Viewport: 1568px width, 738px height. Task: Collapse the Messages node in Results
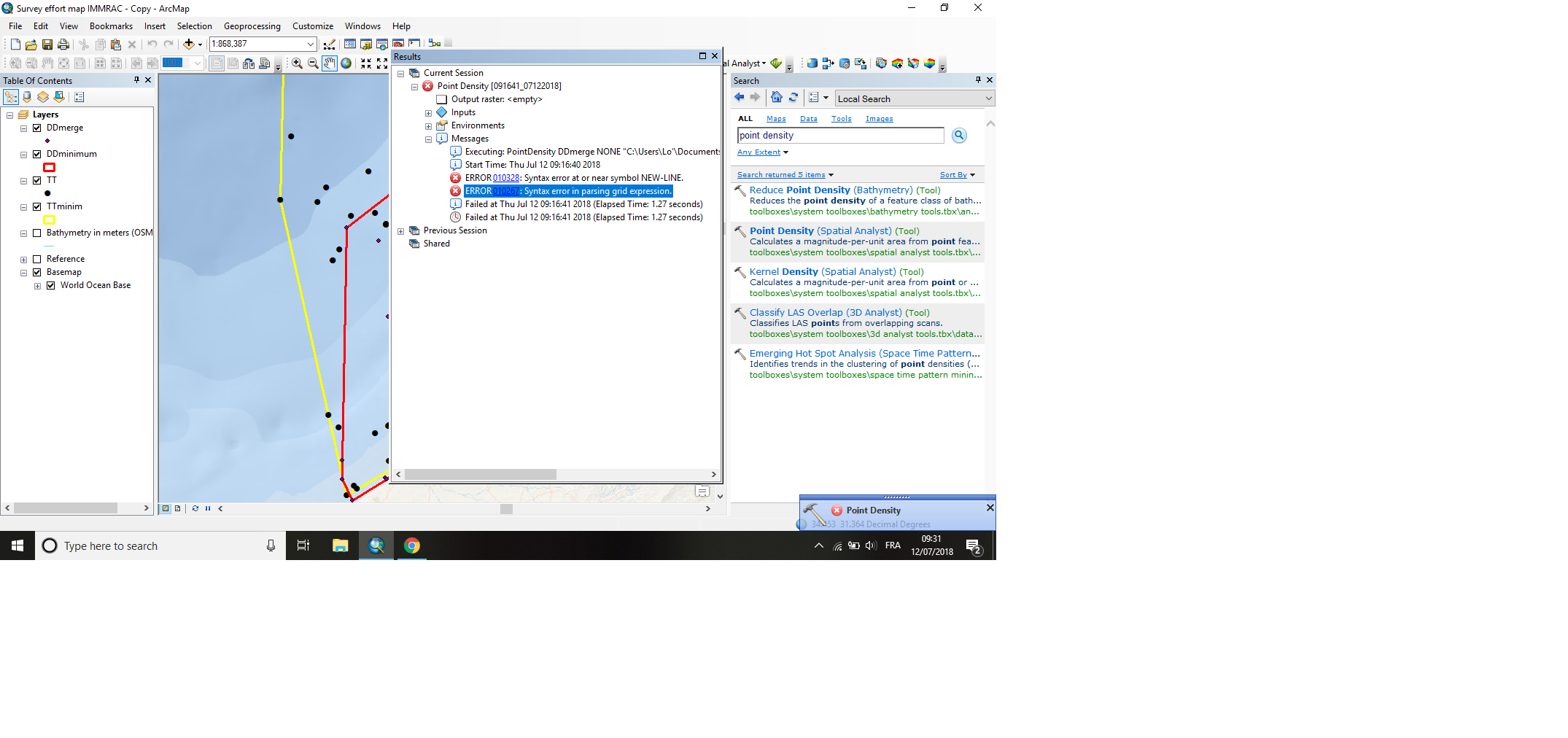coord(429,139)
